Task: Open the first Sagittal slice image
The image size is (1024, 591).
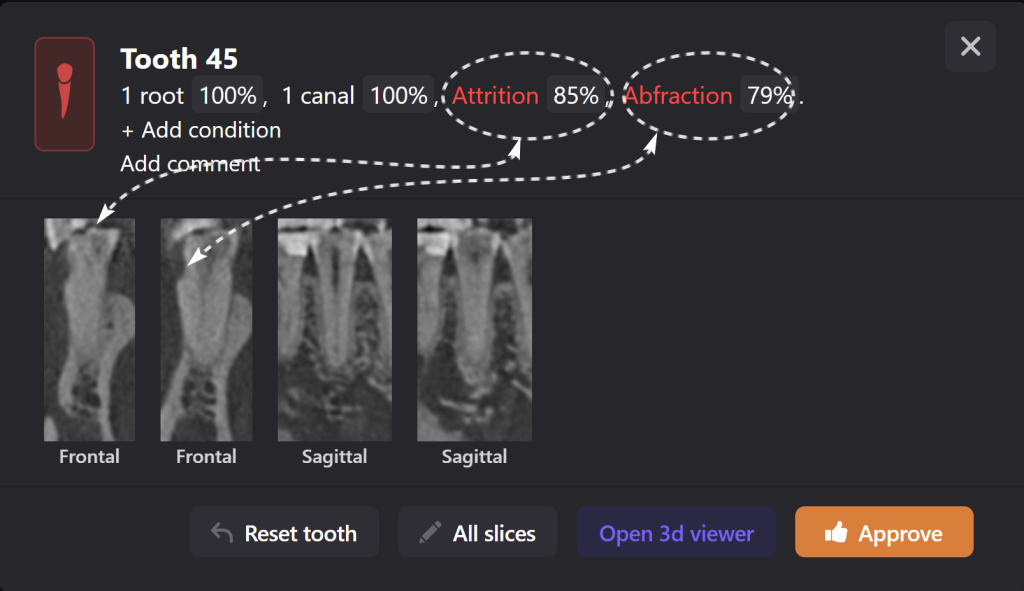Action: (x=334, y=330)
